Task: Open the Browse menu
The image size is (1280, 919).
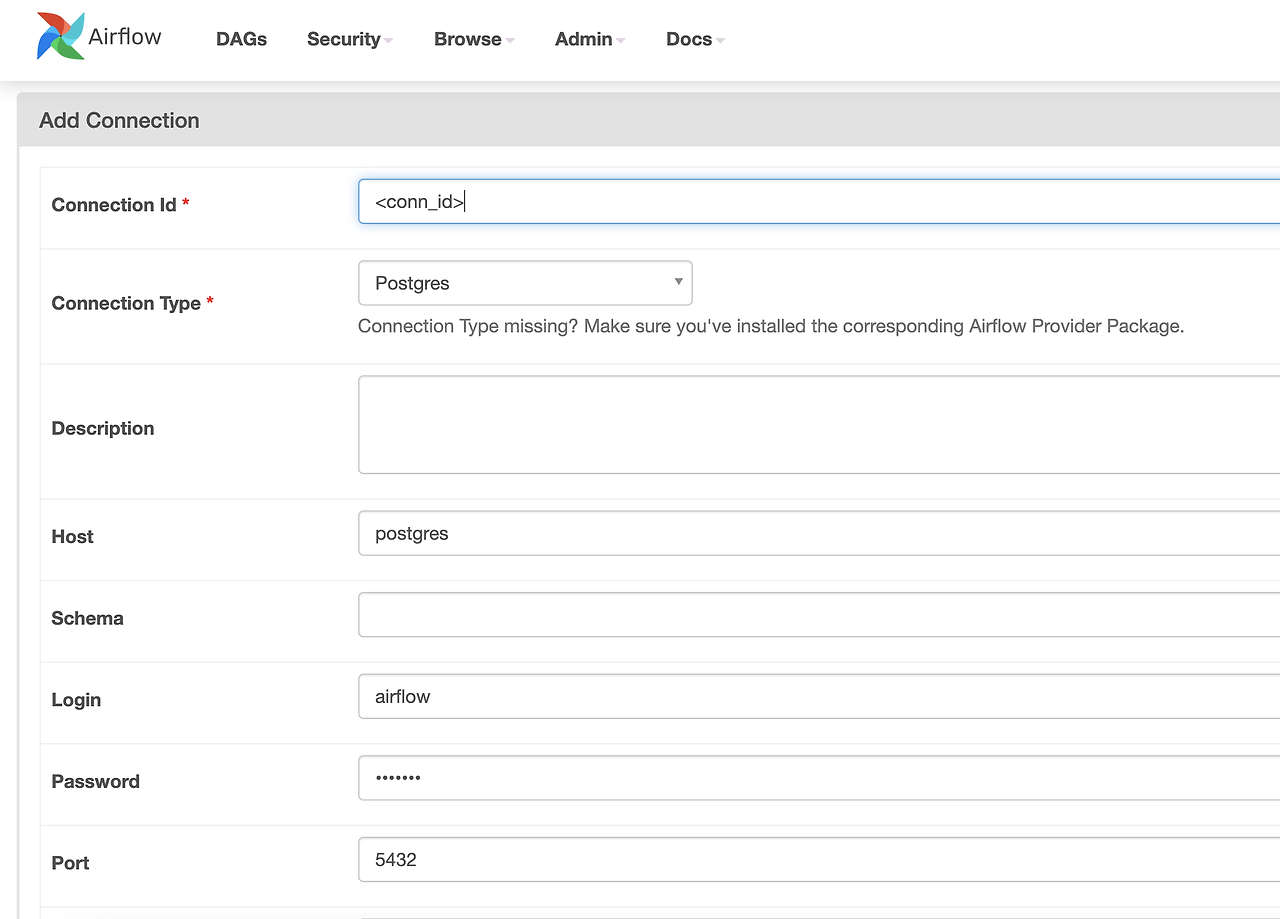Action: [x=474, y=39]
